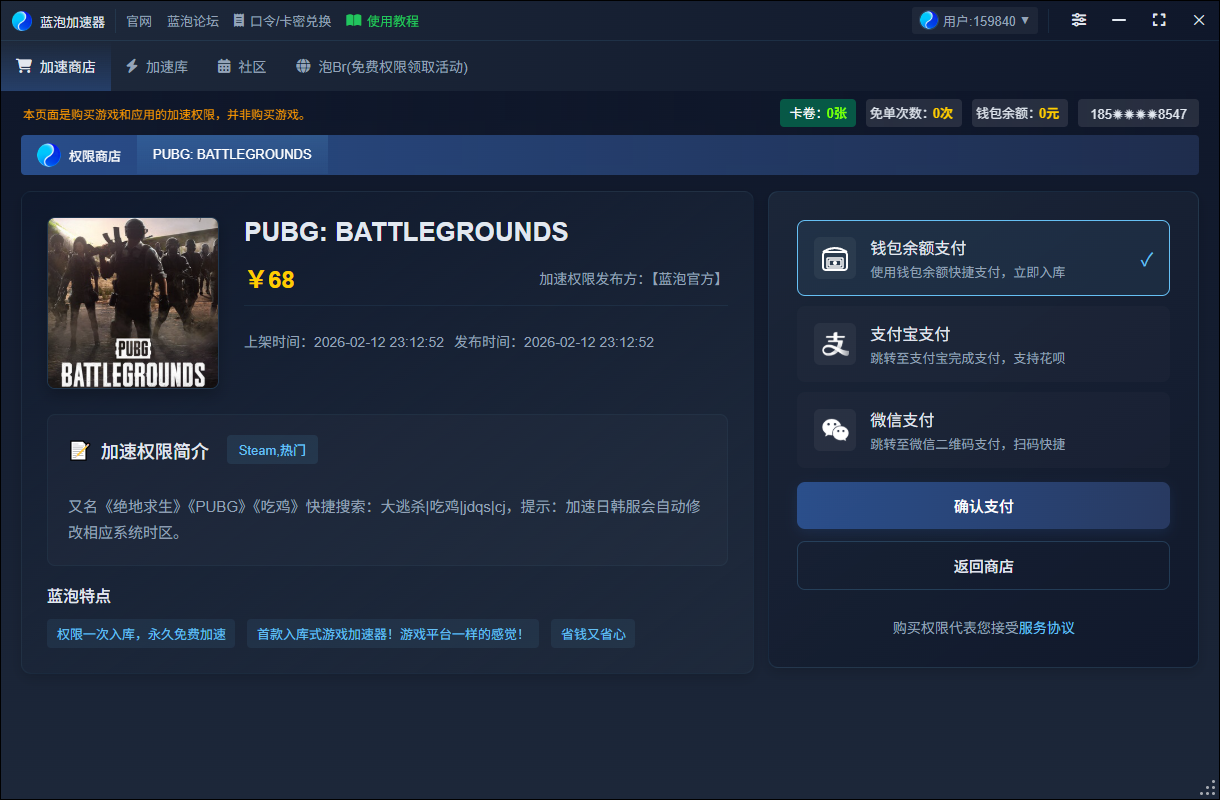Expand the 用户:159840 dropdown arrow
This screenshot has width=1220, height=800.
tap(1025, 21)
